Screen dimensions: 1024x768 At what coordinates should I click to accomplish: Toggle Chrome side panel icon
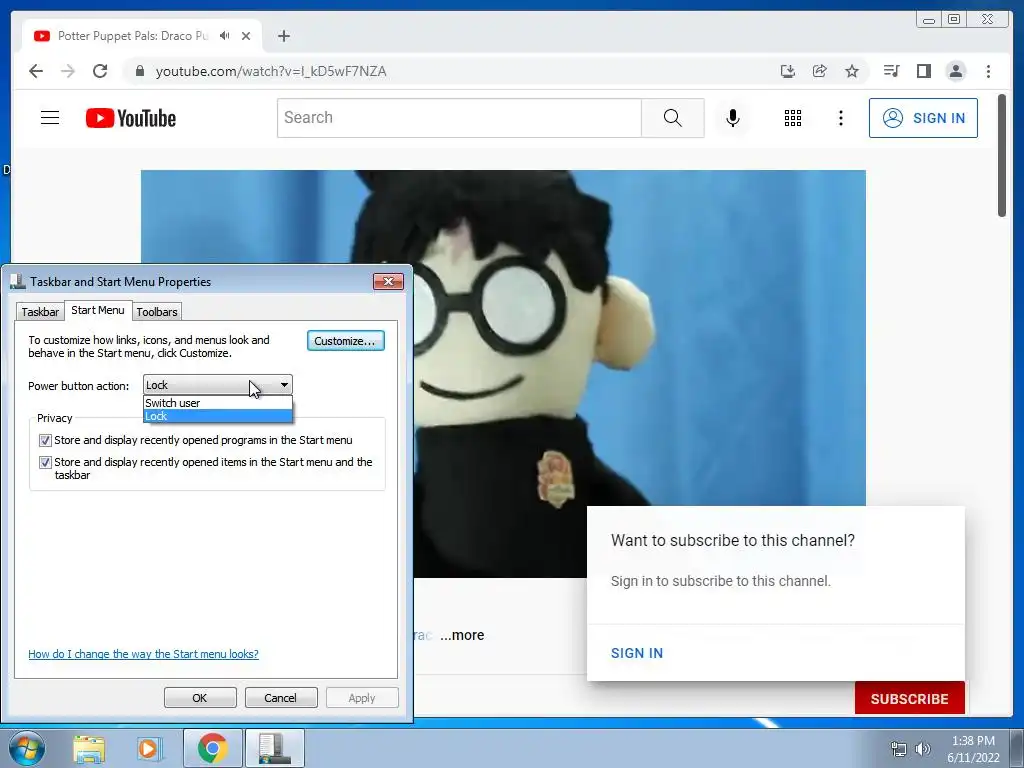tap(923, 71)
